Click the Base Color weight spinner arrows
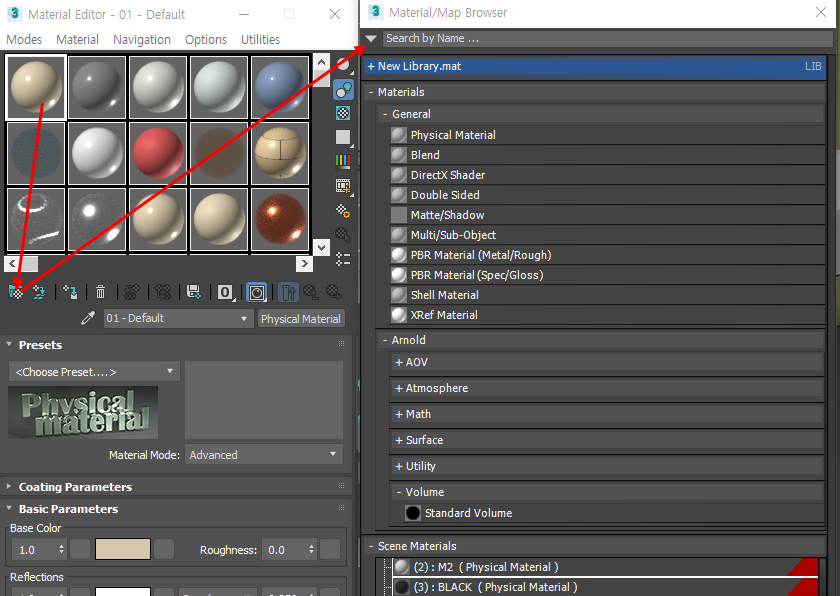 click(x=62, y=549)
